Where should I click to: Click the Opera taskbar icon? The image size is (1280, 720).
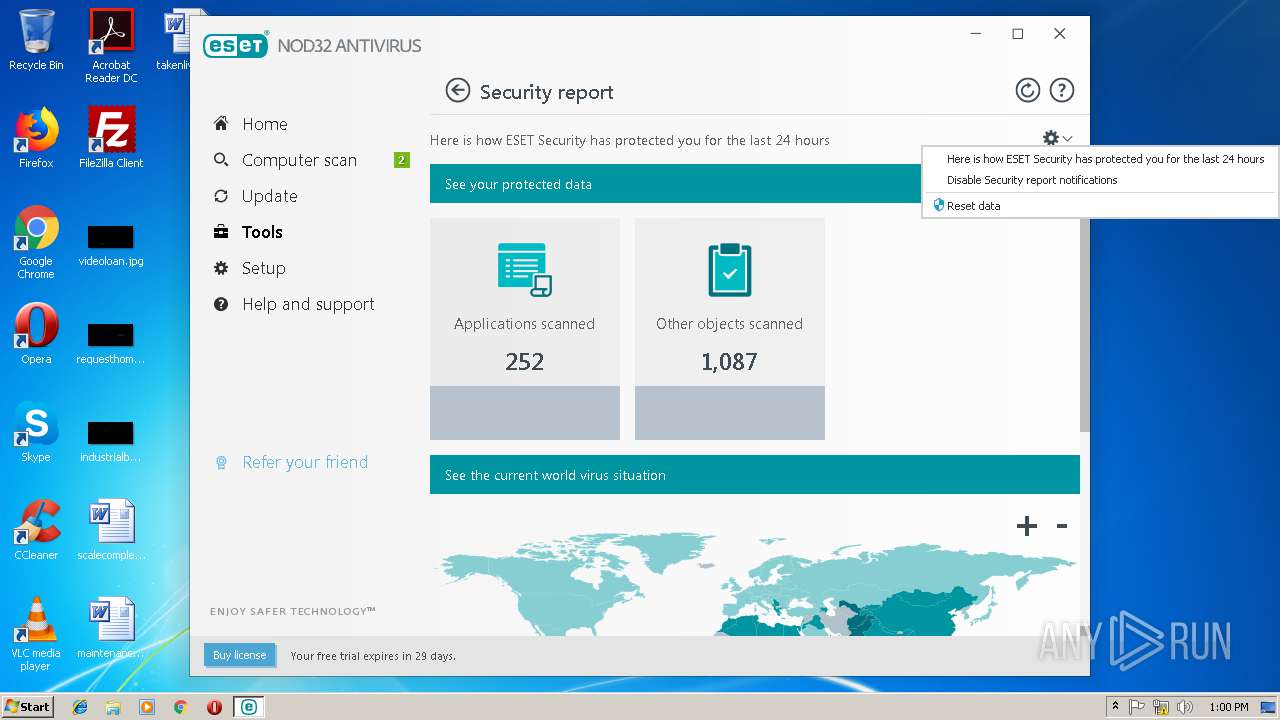coord(214,707)
